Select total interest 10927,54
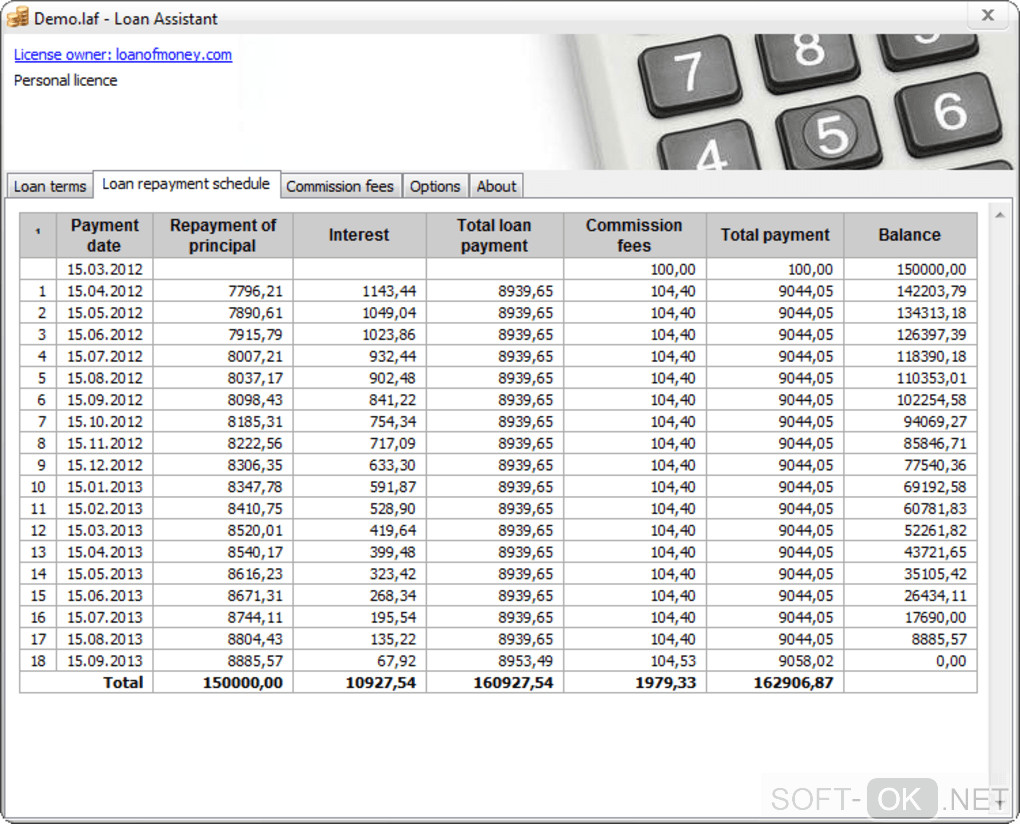Screen dimensions: 1020x824 click(359, 683)
